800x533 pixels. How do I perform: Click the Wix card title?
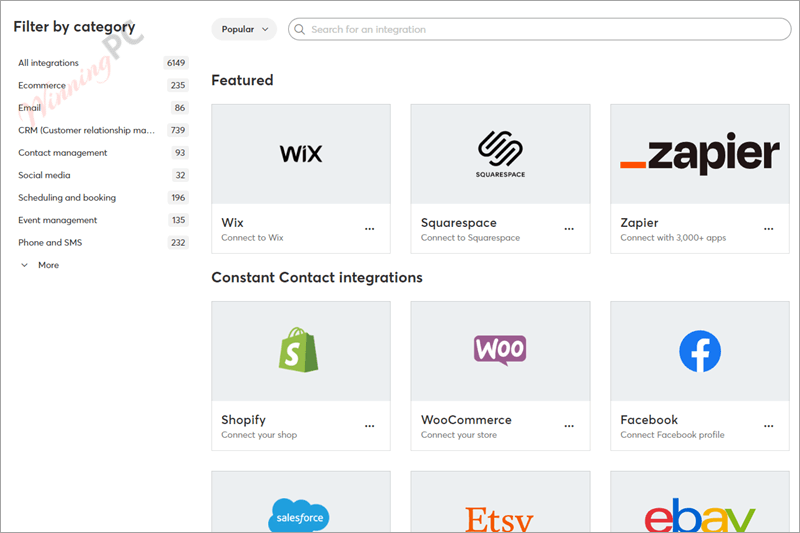(232, 223)
